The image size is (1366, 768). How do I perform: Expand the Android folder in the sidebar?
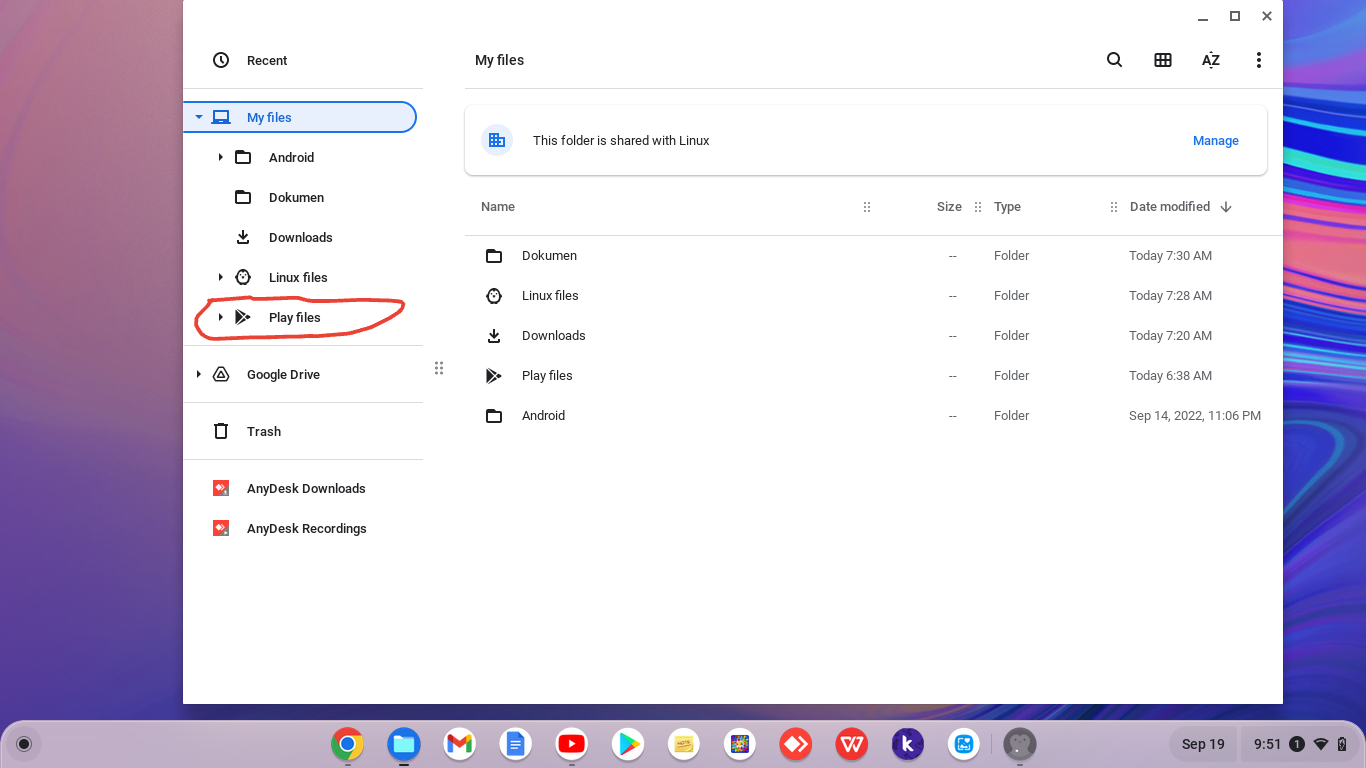tap(220, 157)
